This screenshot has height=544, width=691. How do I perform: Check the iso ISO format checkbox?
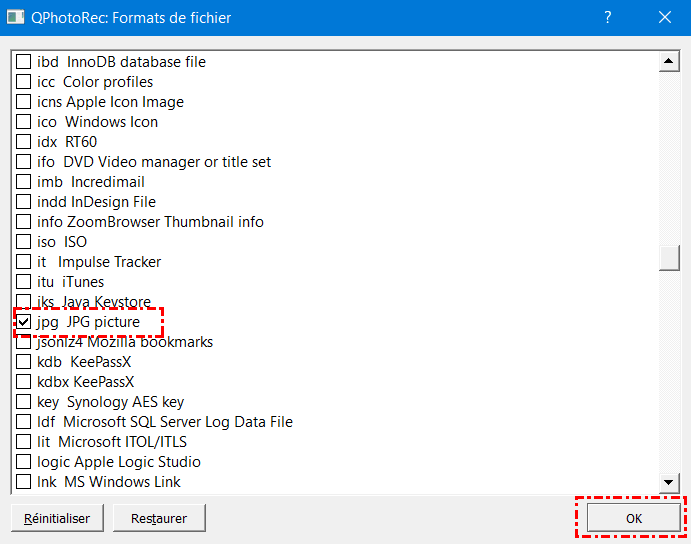click(24, 242)
